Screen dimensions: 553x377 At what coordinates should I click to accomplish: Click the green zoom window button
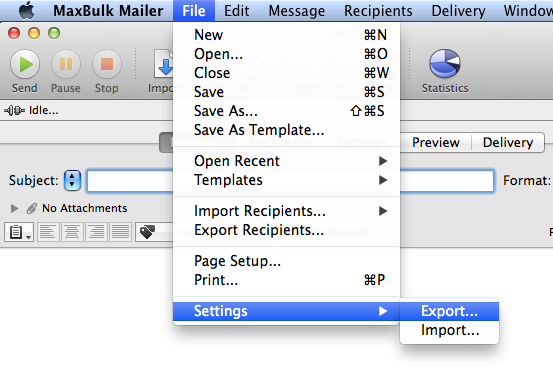click(x=54, y=34)
